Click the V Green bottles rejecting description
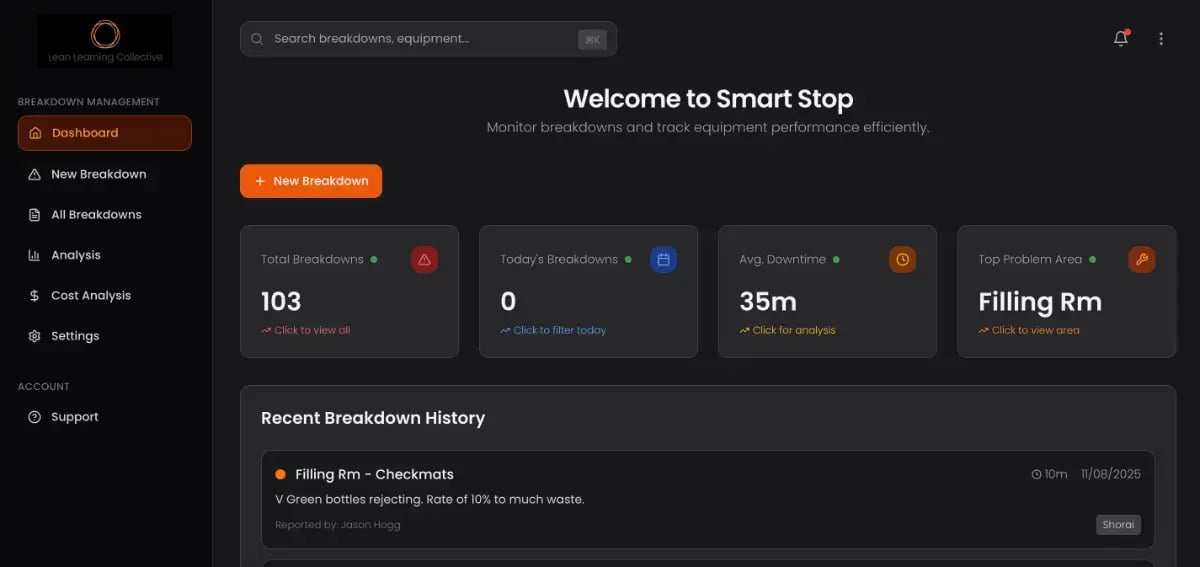Screen dimensions: 1200x567 pos(430,499)
